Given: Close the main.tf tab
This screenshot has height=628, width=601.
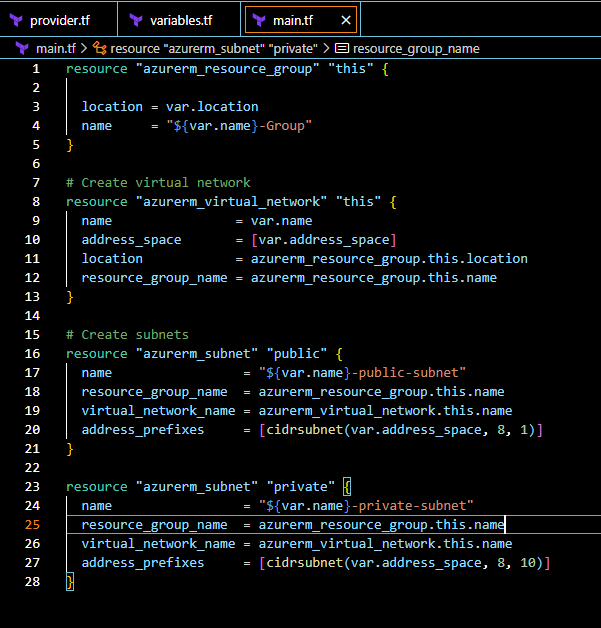Looking at the screenshot, I should coord(346,20).
